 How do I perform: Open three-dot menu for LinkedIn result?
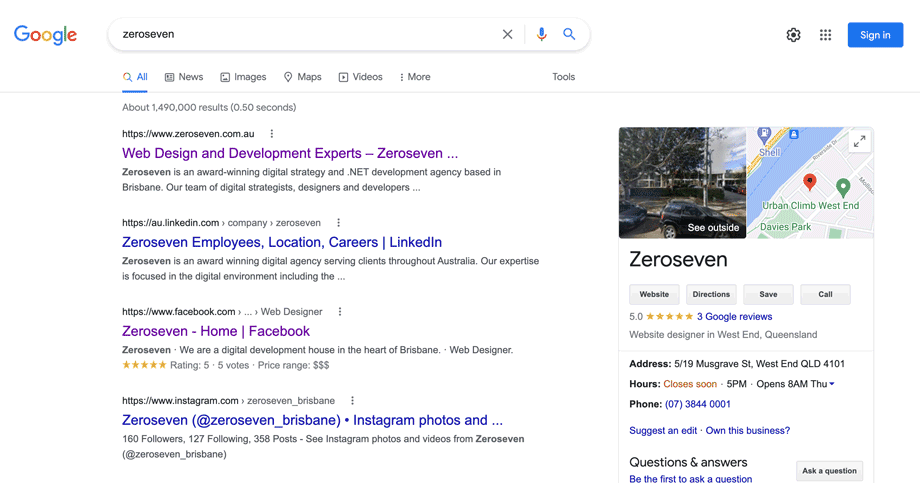[x=338, y=223]
